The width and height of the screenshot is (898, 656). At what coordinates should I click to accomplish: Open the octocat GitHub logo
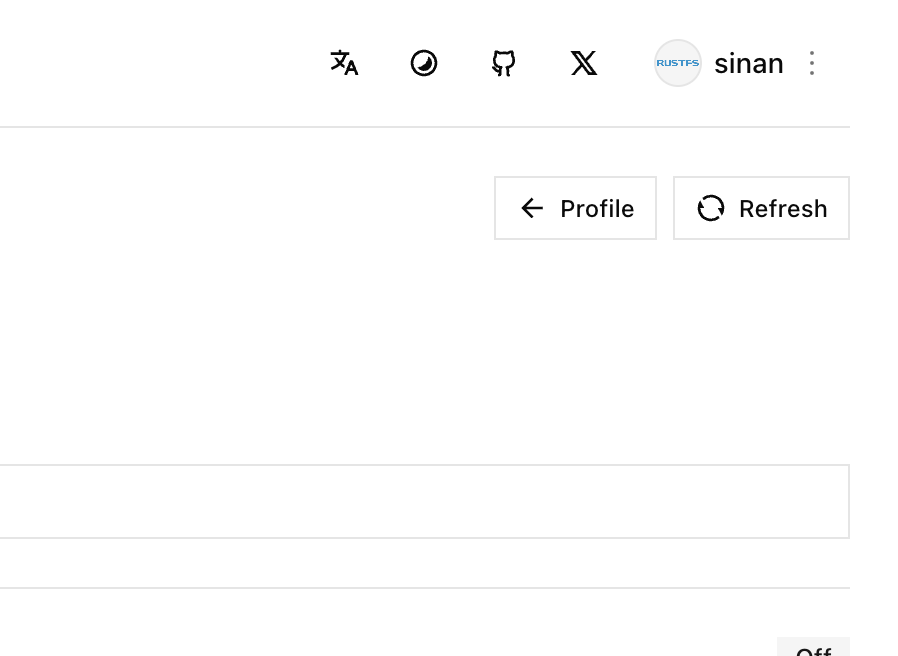click(x=504, y=63)
